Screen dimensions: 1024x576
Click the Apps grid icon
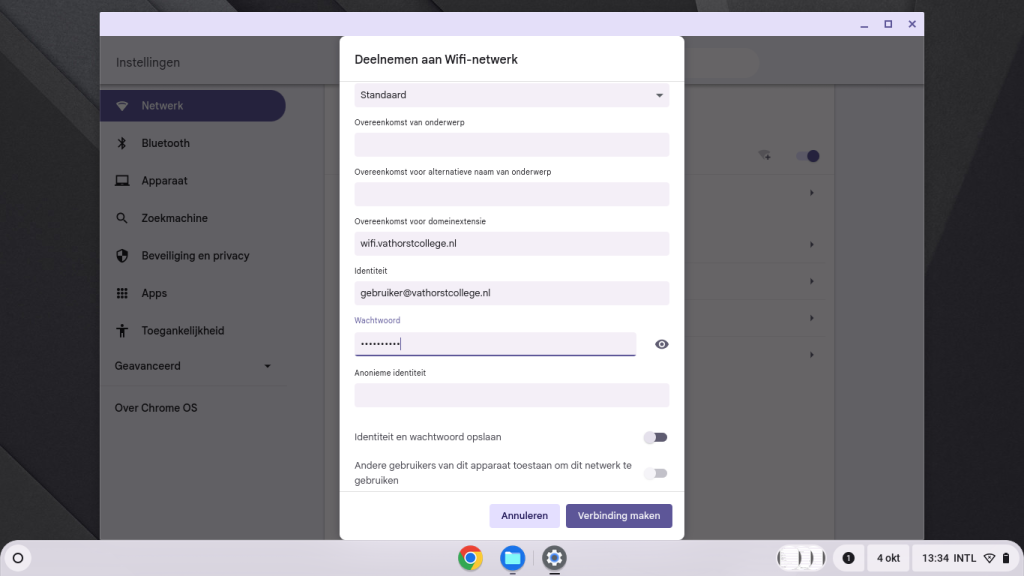(122, 293)
